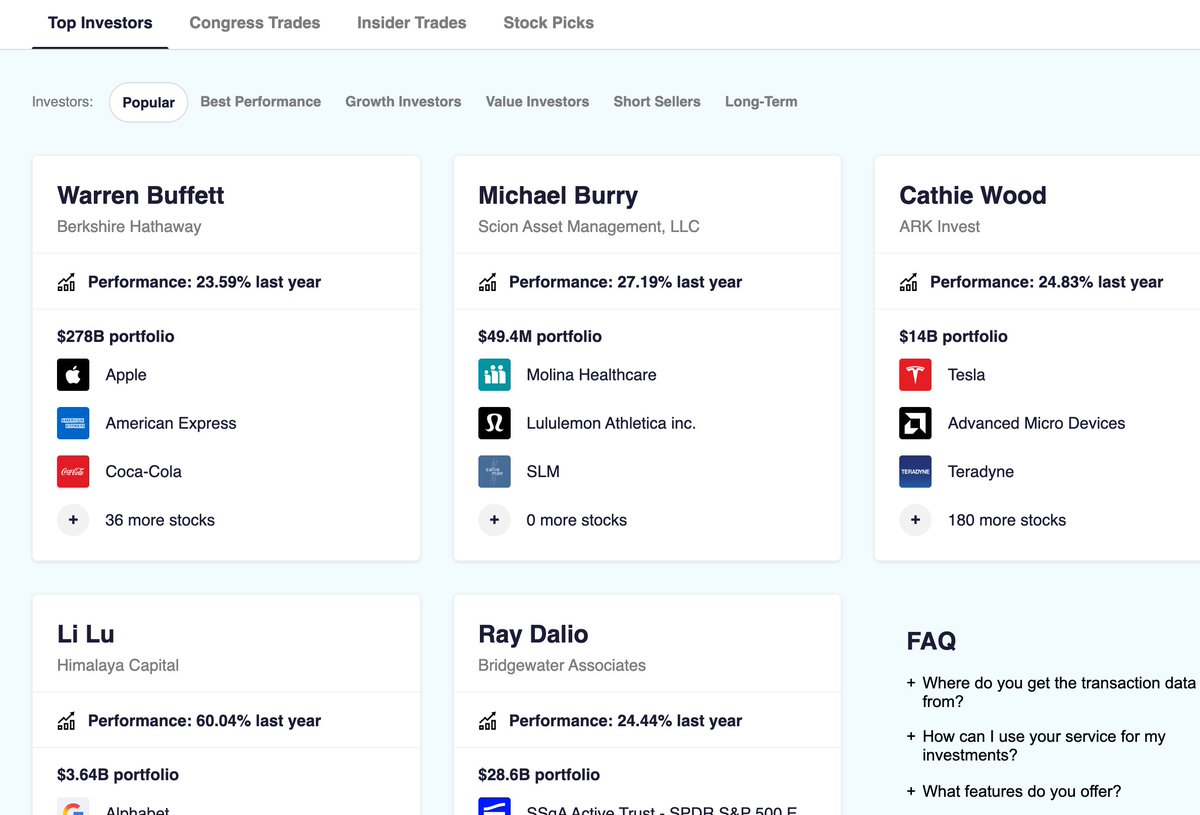The height and width of the screenshot is (815, 1200).
Task: Open the Insider Trades tab
Action: click(x=412, y=22)
